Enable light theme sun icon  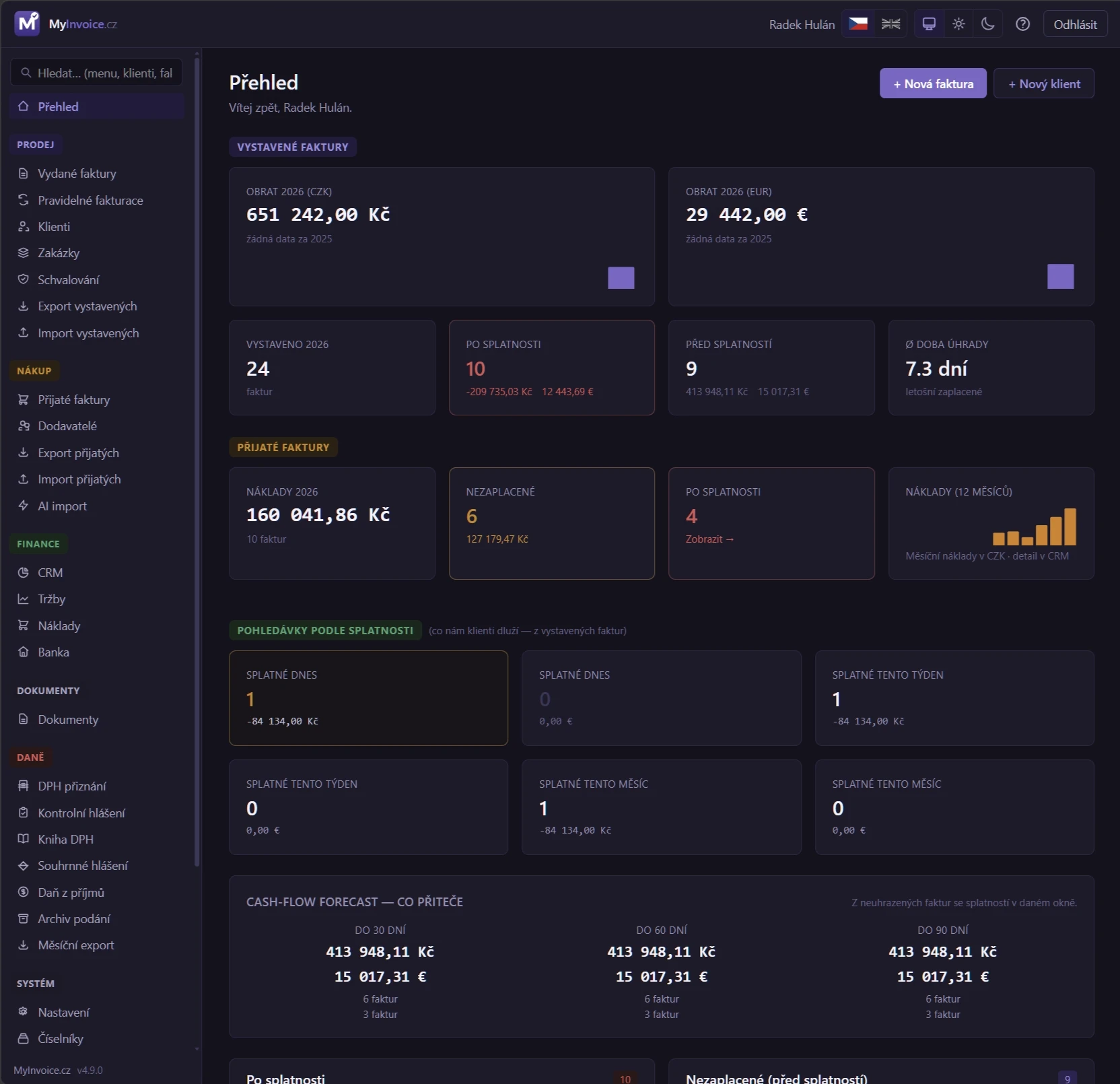click(x=958, y=24)
